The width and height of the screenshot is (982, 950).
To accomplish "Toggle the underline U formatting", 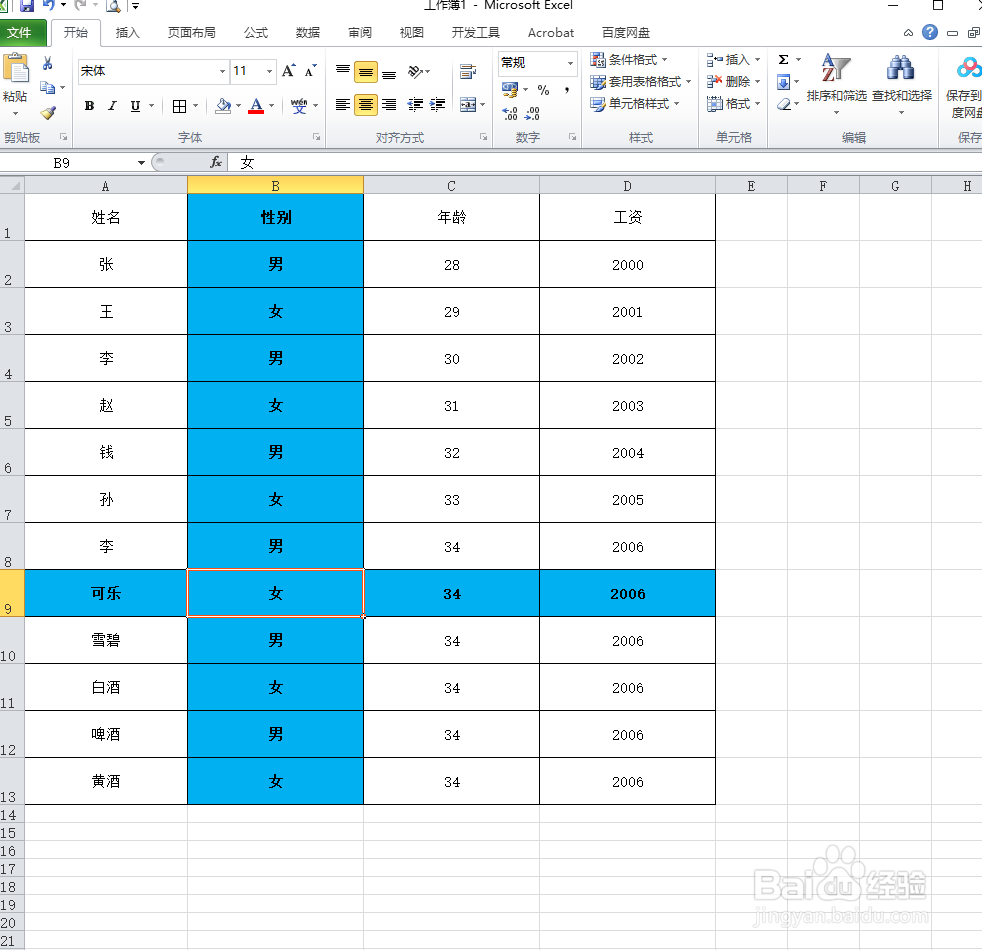I will click(x=133, y=105).
